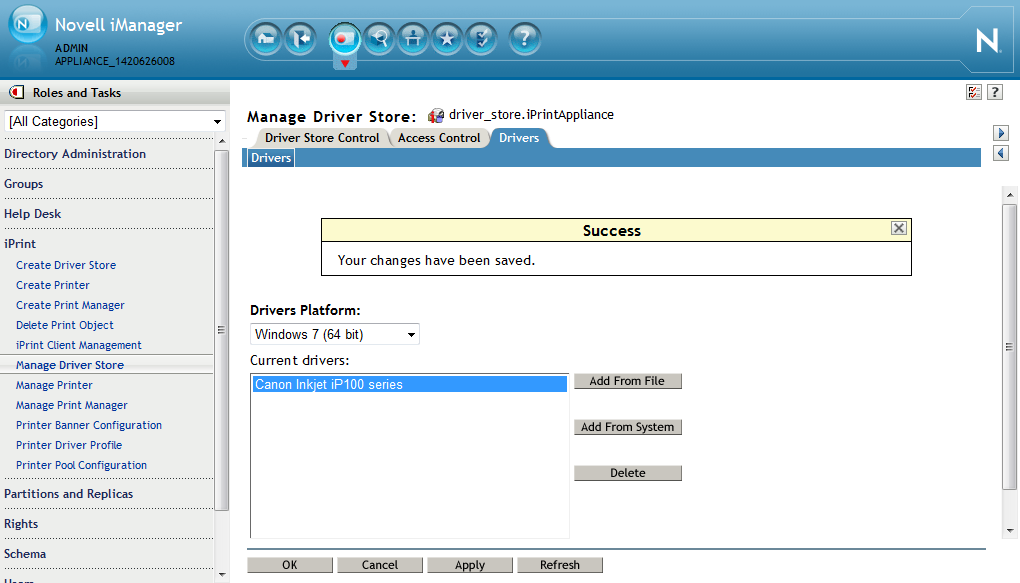1020x583 pixels.
Task: Click the driver store object icon
Action: (x=436, y=116)
